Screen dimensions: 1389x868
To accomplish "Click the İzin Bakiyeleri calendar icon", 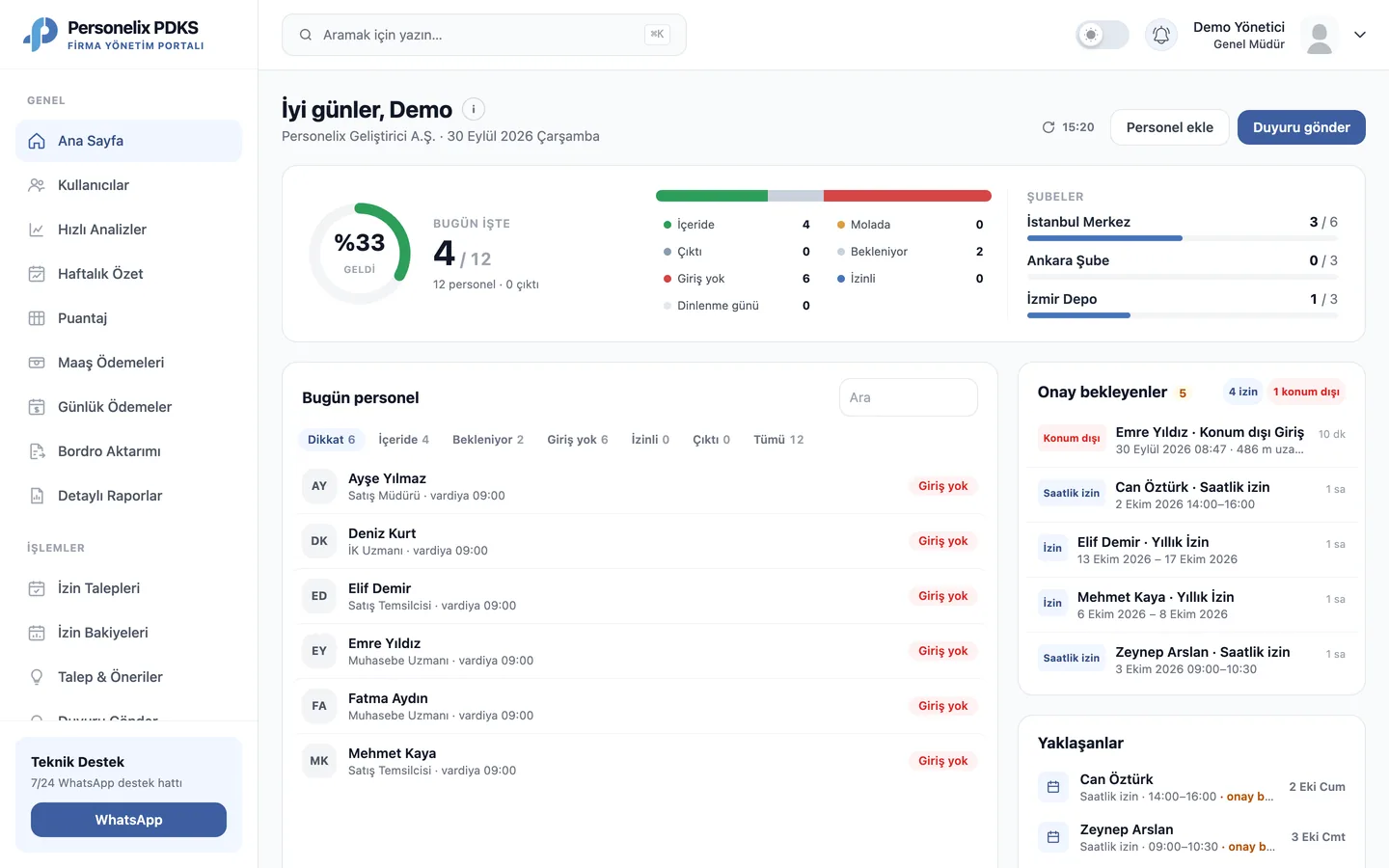I will click(x=37, y=633).
